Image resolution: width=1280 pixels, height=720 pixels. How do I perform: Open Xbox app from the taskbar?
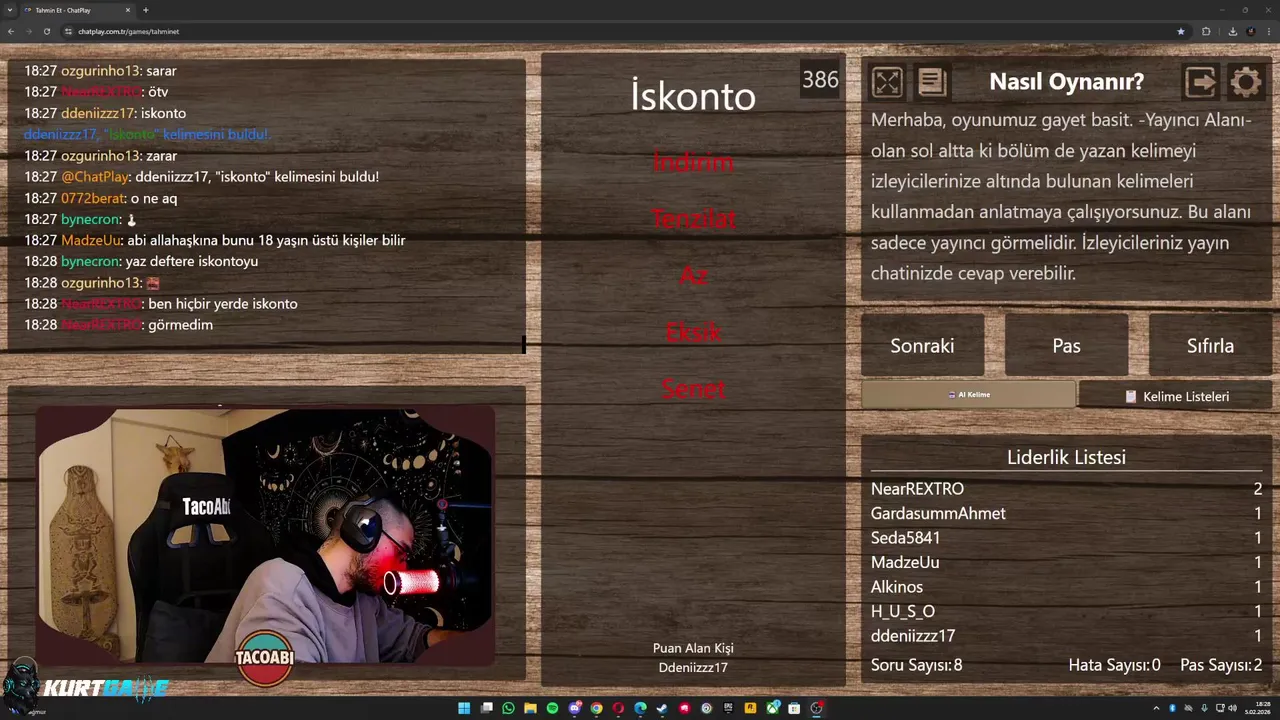(772, 708)
